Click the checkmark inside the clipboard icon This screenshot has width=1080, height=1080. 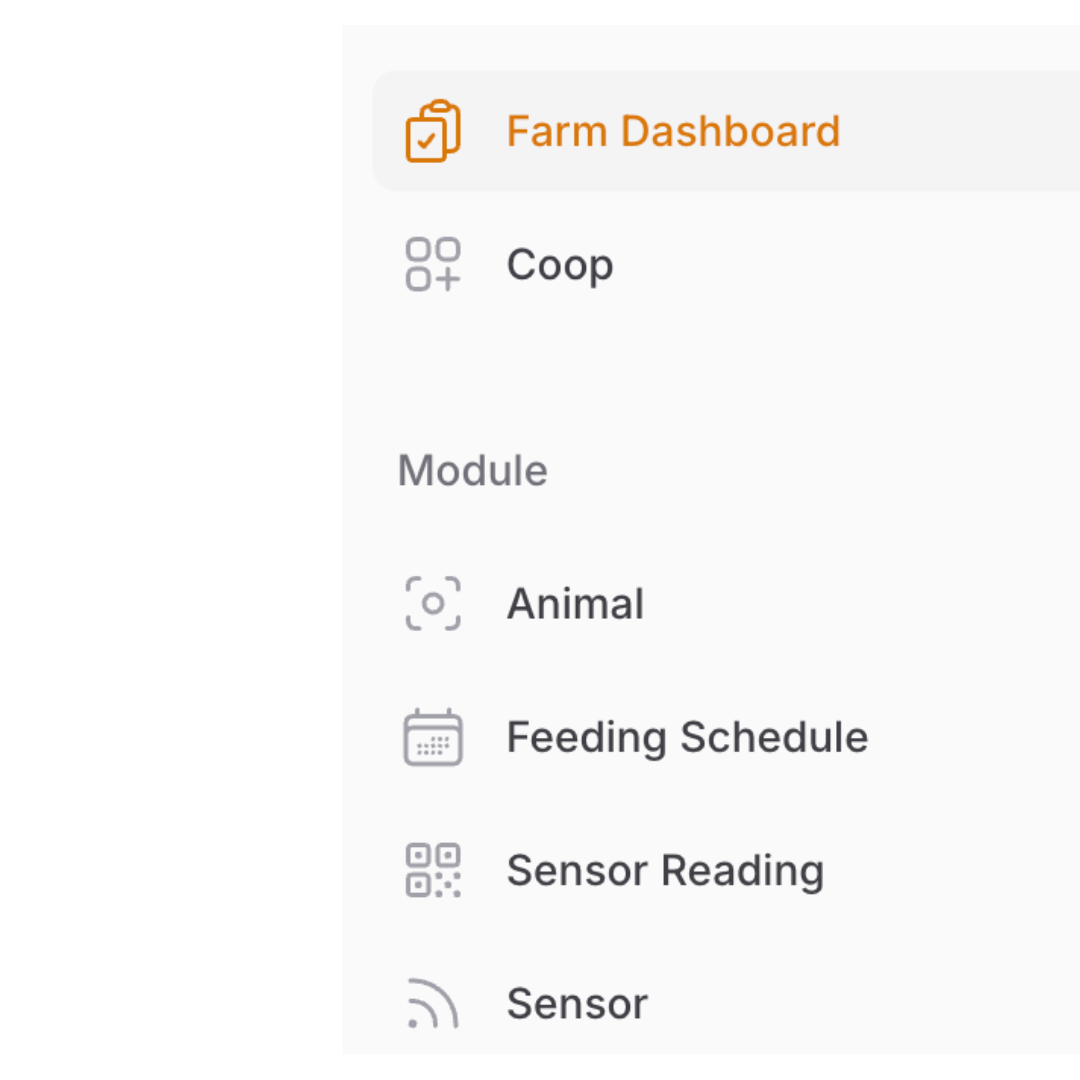point(426,143)
